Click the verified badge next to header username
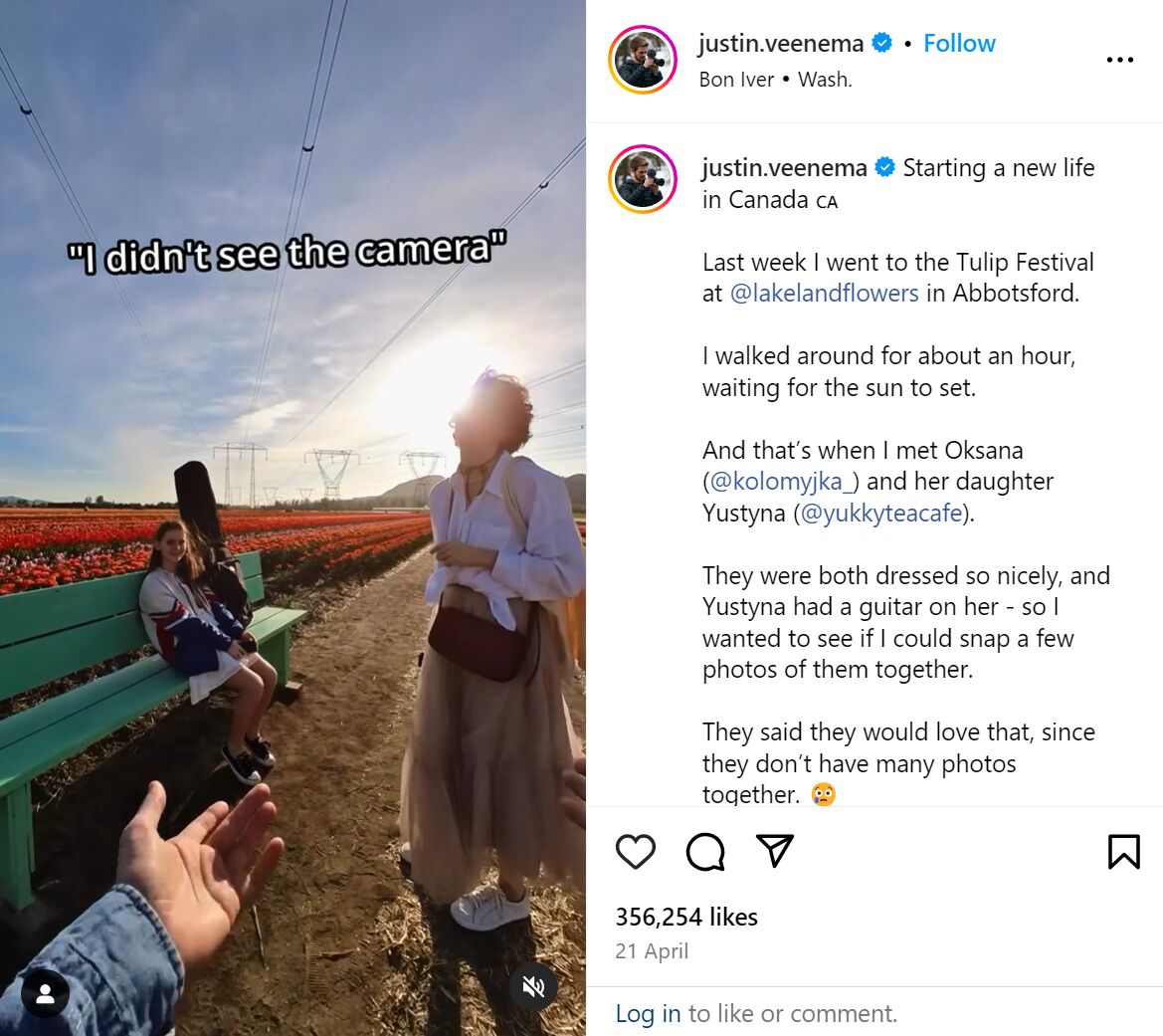1163x1036 pixels. point(881,43)
